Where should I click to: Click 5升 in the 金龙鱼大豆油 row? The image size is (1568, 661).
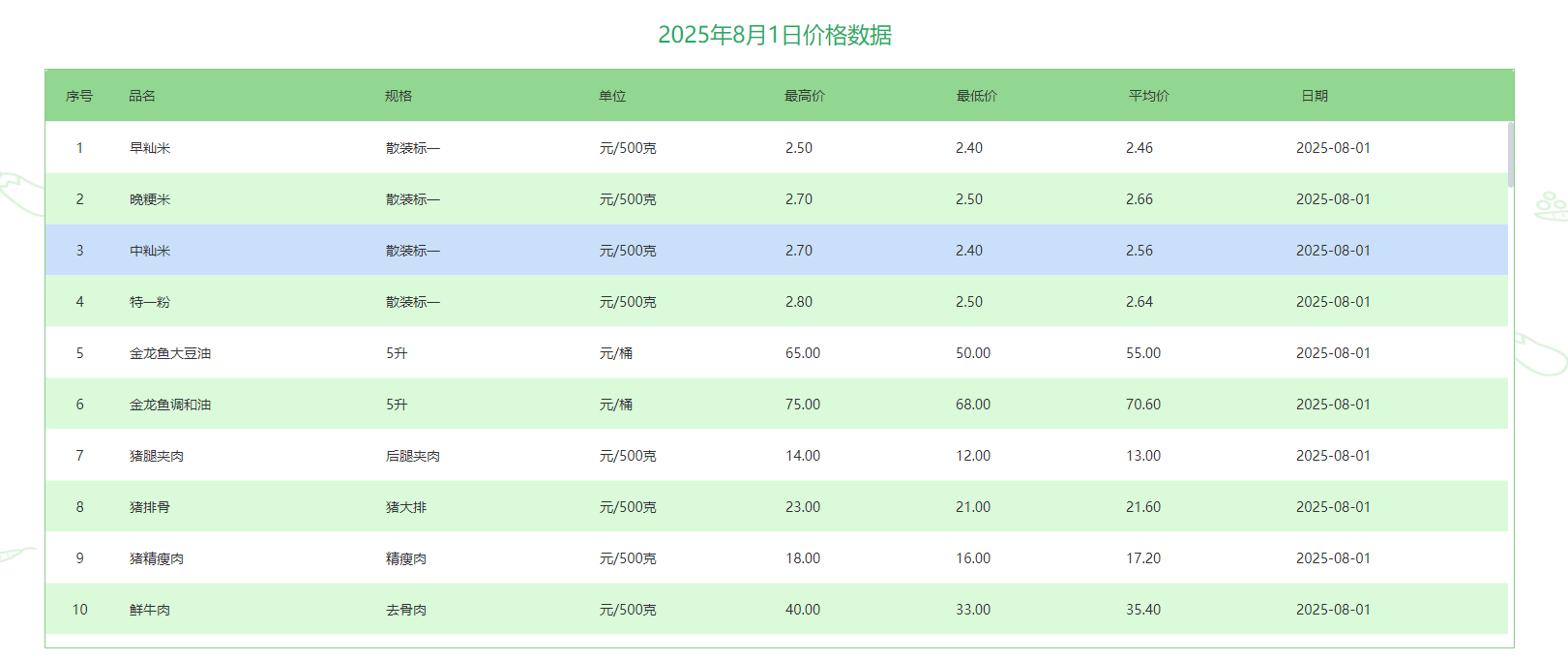[397, 353]
